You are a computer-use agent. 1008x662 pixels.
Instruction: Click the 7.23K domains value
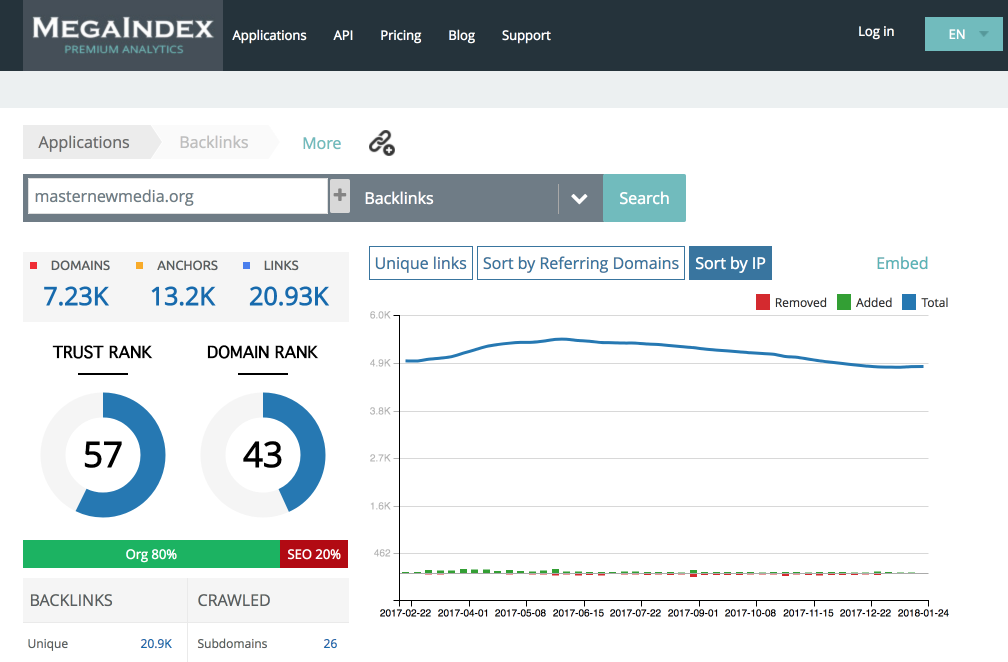(76, 296)
